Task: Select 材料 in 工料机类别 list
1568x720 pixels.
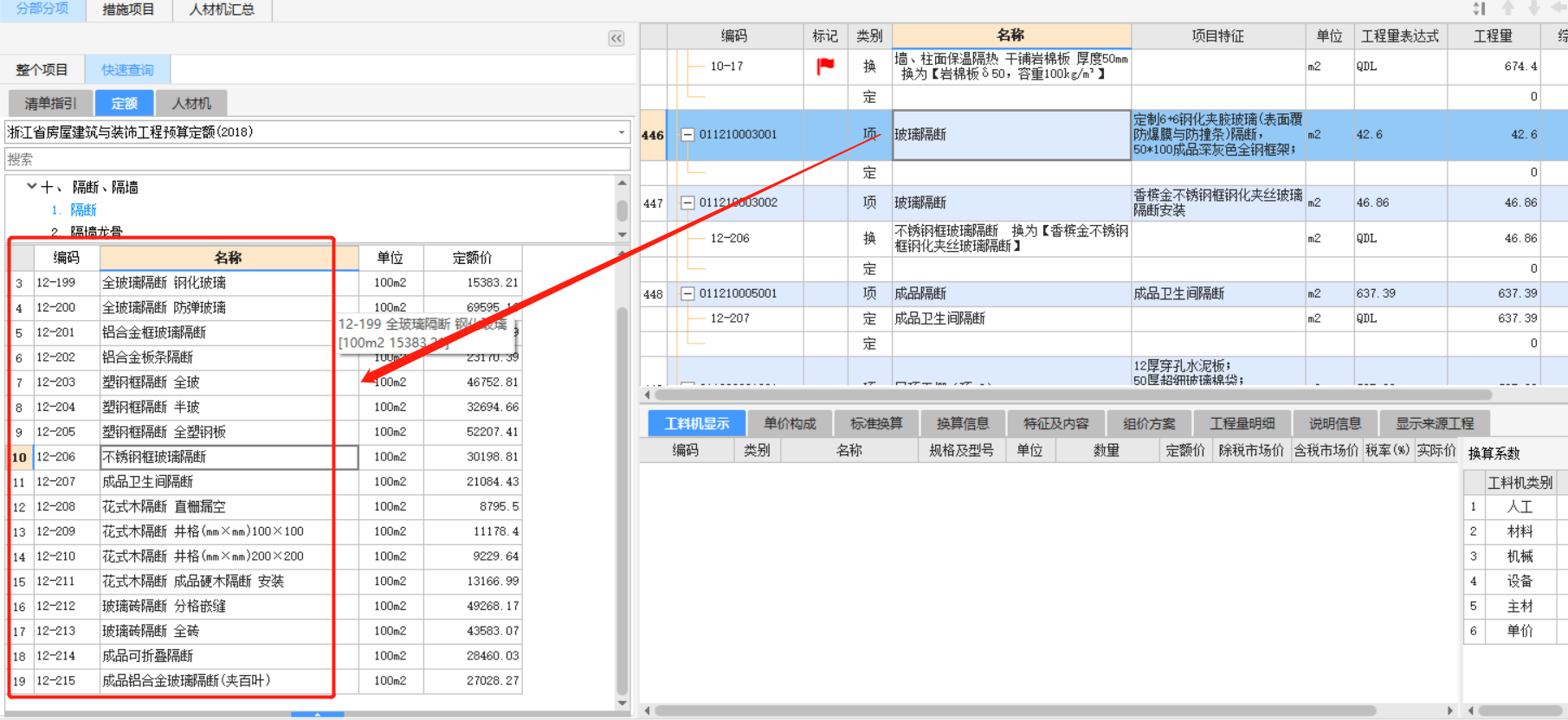Action: 1520,531
